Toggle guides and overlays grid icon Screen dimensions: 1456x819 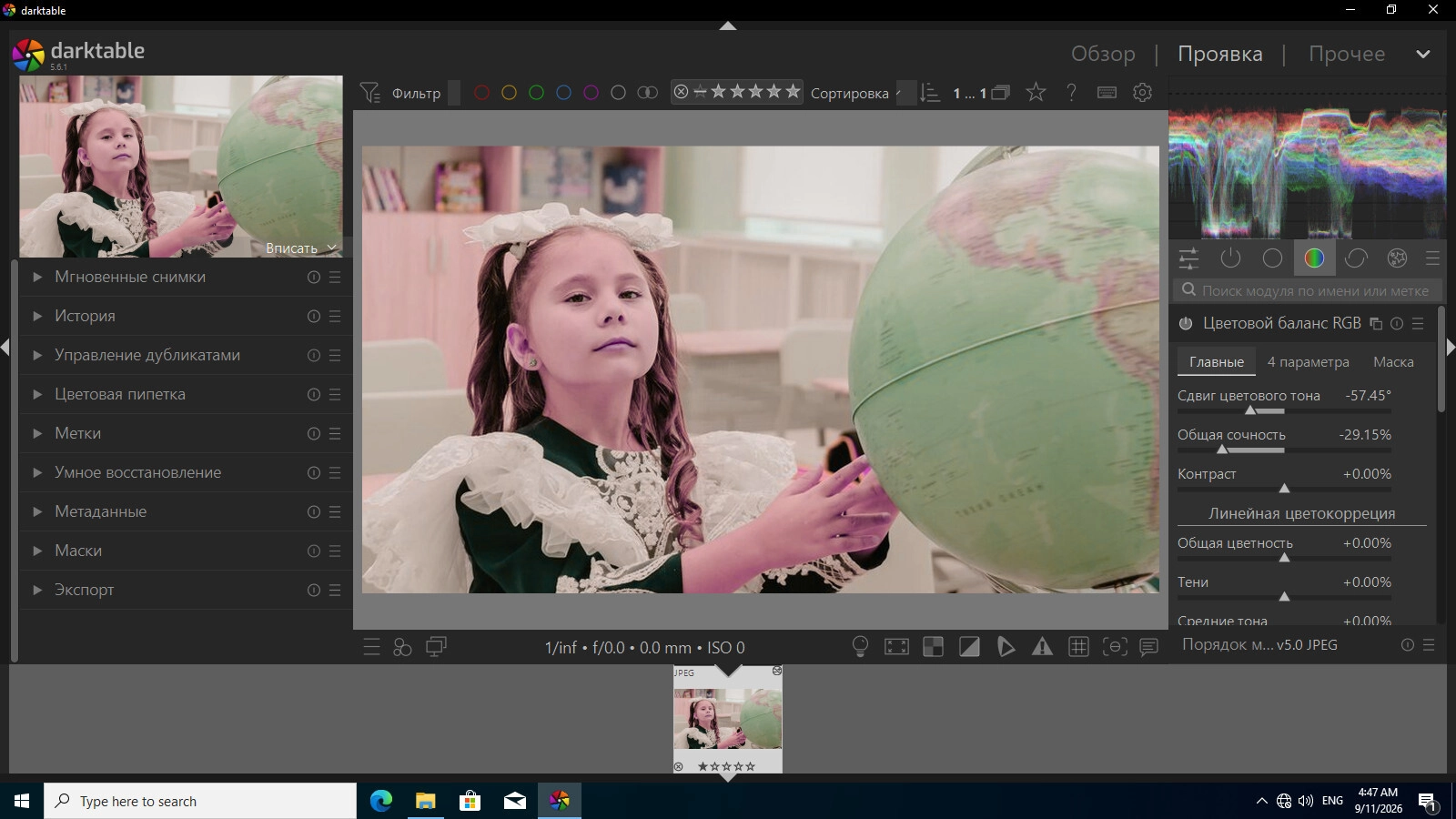pos(1078,647)
